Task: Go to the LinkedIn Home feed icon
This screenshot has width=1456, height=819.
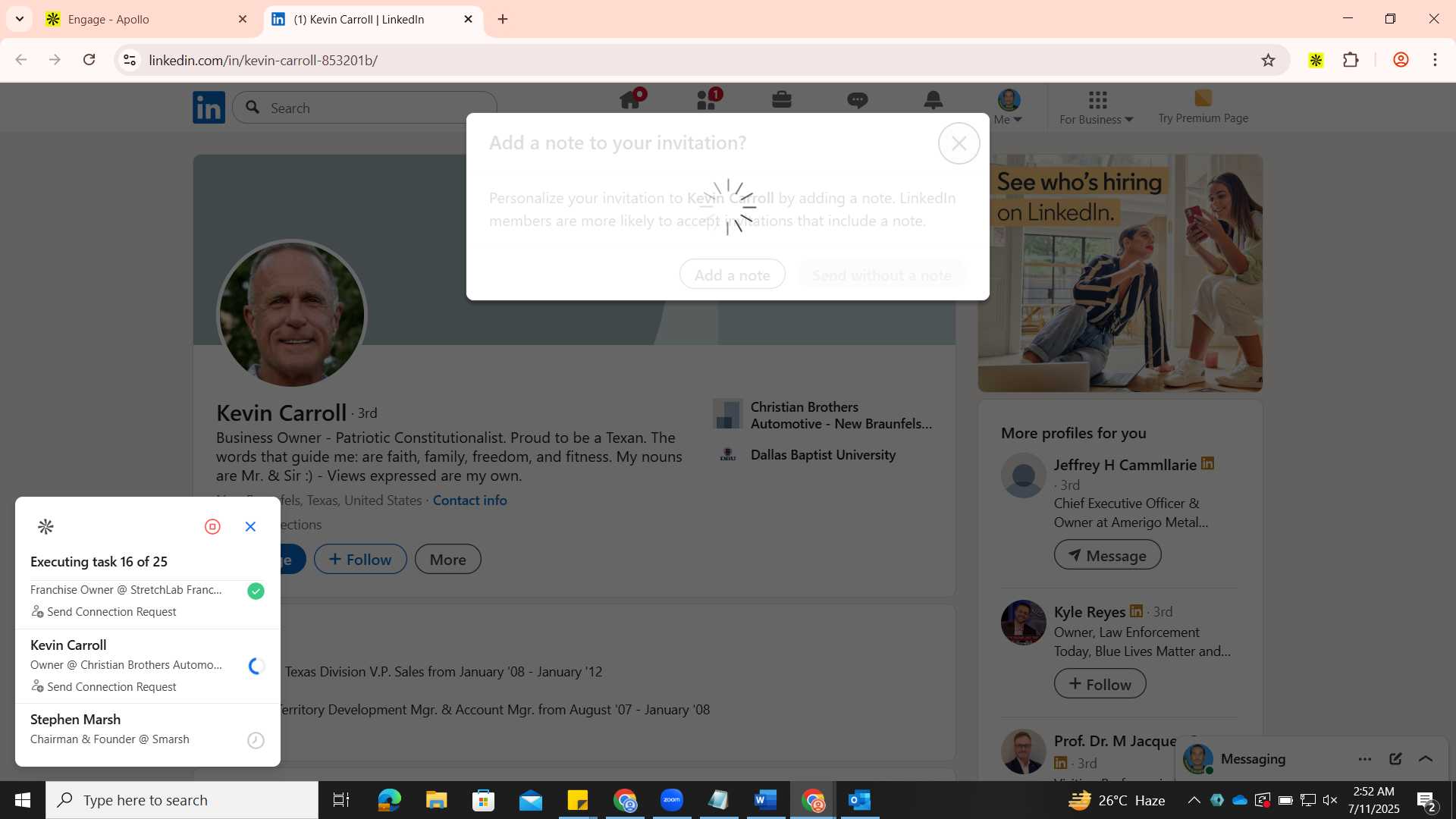Action: pos(631,99)
